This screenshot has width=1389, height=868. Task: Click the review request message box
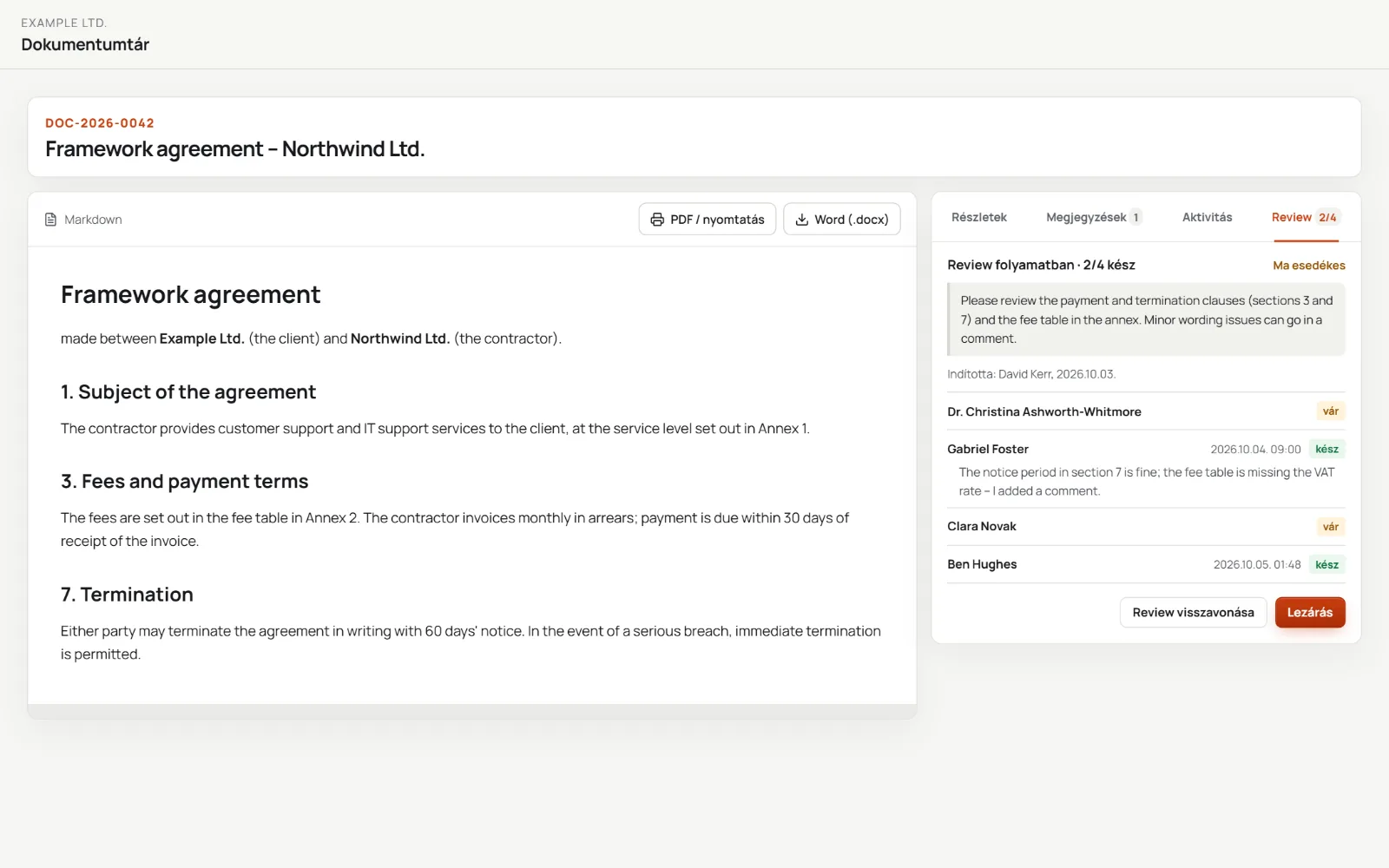(x=1146, y=319)
